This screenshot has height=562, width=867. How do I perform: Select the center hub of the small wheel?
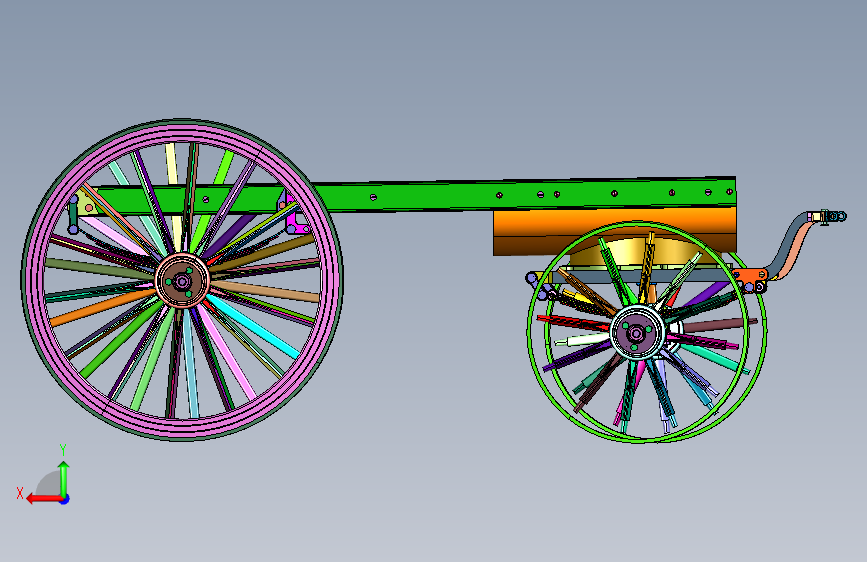click(x=637, y=333)
